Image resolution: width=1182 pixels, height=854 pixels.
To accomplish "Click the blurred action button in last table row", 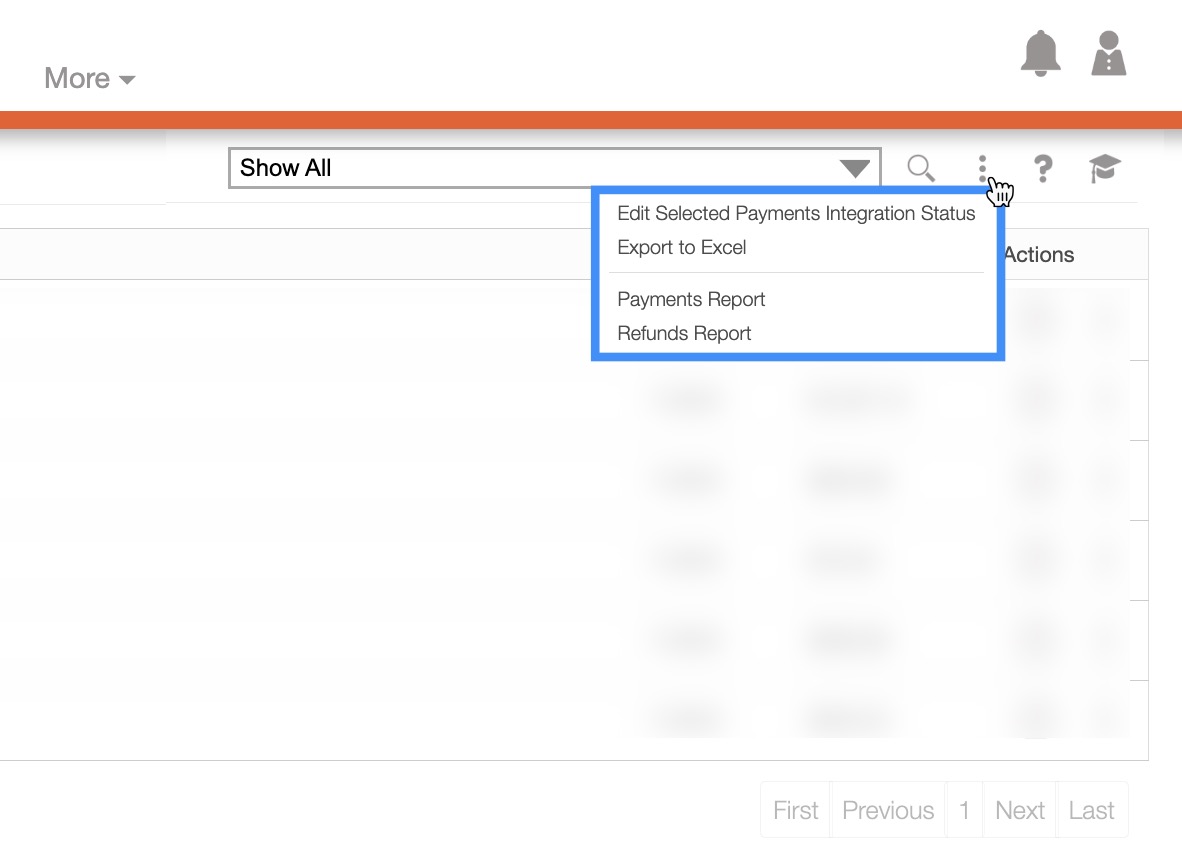I will point(1038,718).
